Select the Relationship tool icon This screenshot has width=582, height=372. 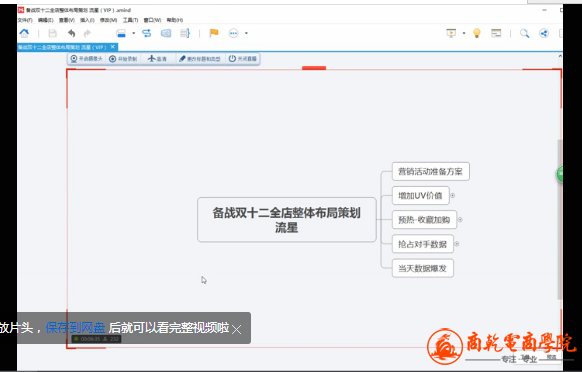pyautogui.click(x=147, y=33)
